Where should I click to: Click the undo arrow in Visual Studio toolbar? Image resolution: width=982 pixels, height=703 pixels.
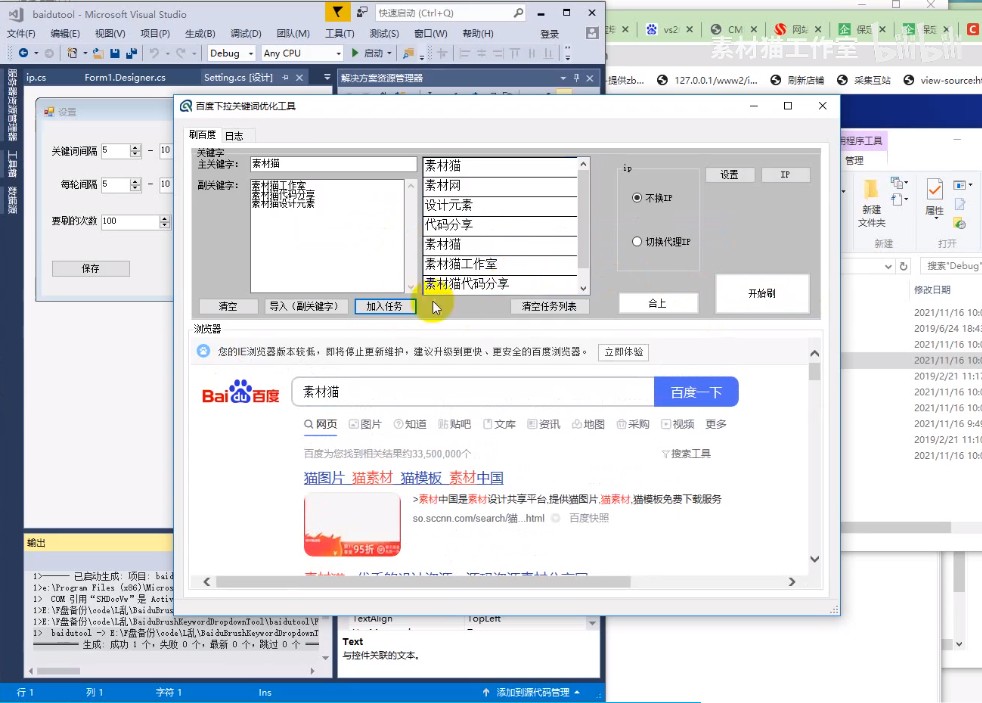click(154, 53)
